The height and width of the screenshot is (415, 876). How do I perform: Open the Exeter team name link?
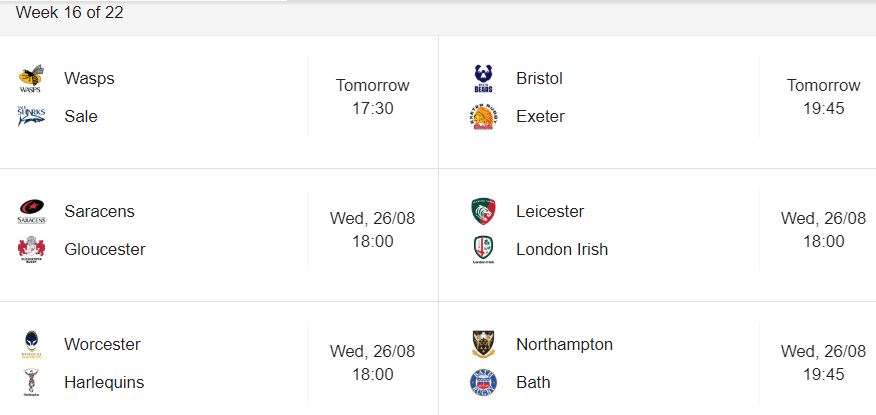click(540, 116)
